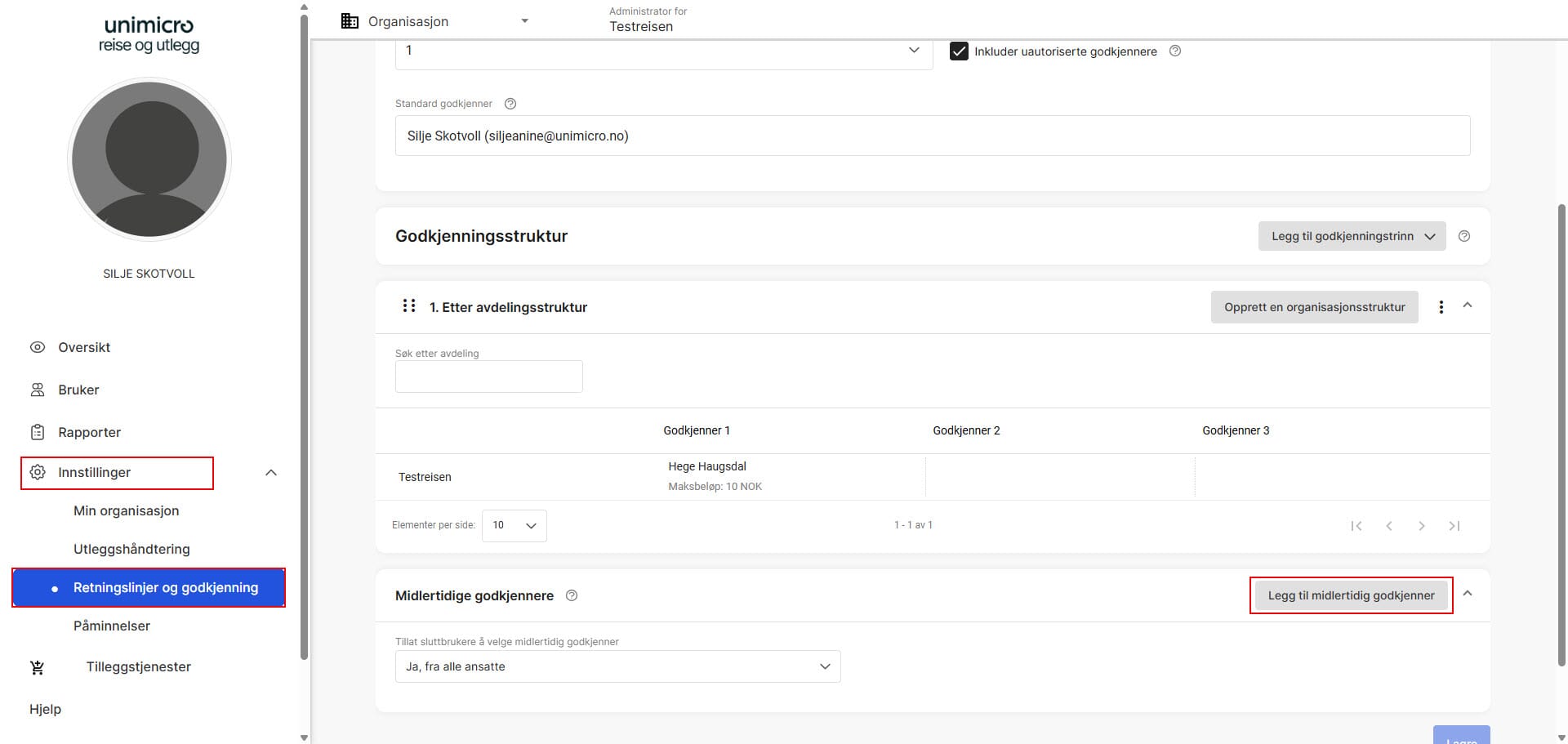Click the help icon next to Midlertidige godkjennere
The height and width of the screenshot is (744, 1568).
tap(572, 595)
